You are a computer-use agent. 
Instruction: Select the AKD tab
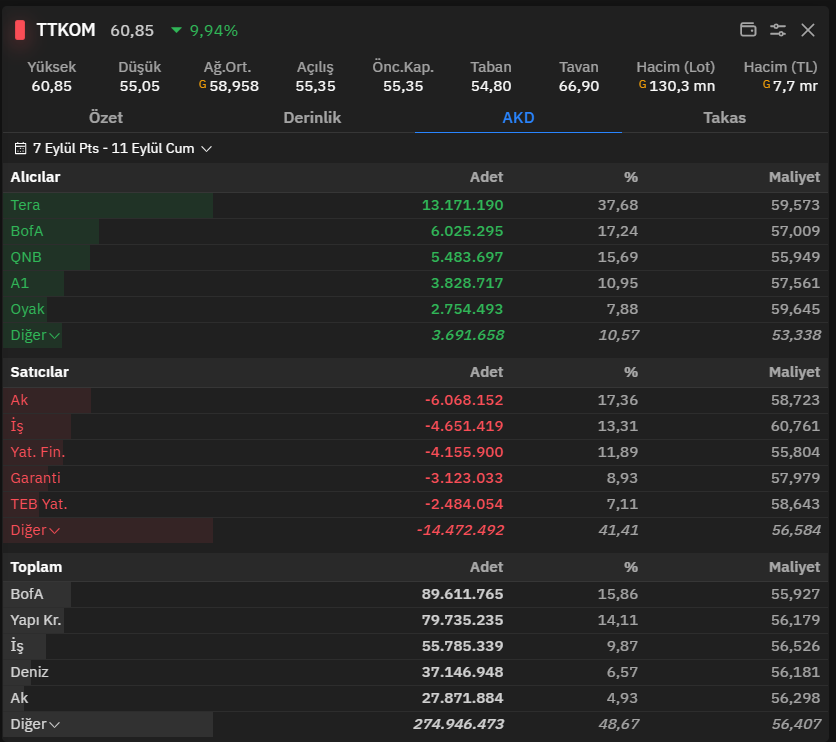(x=518, y=117)
